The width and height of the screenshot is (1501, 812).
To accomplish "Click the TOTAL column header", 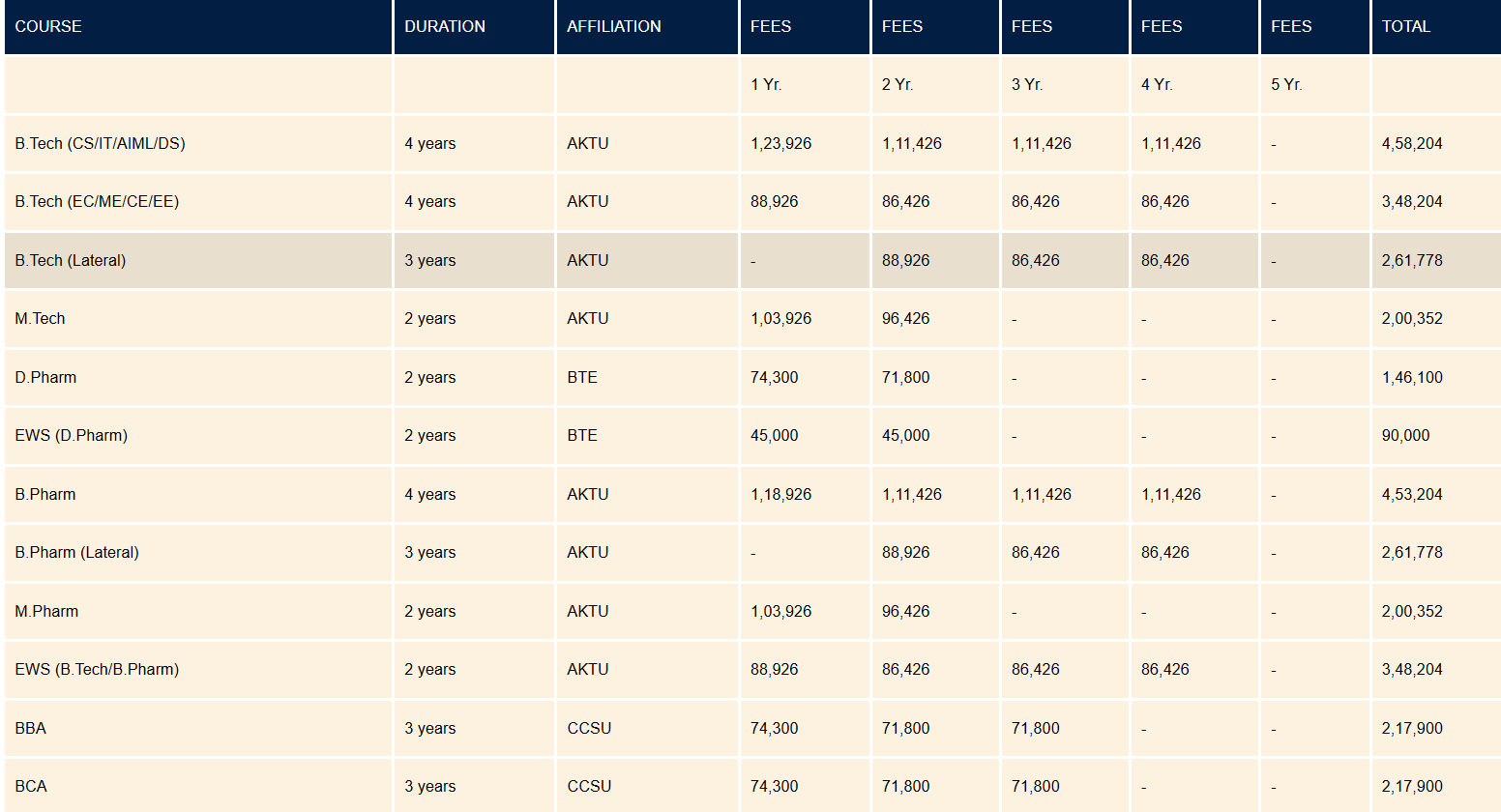I will (x=1405, y=27).
